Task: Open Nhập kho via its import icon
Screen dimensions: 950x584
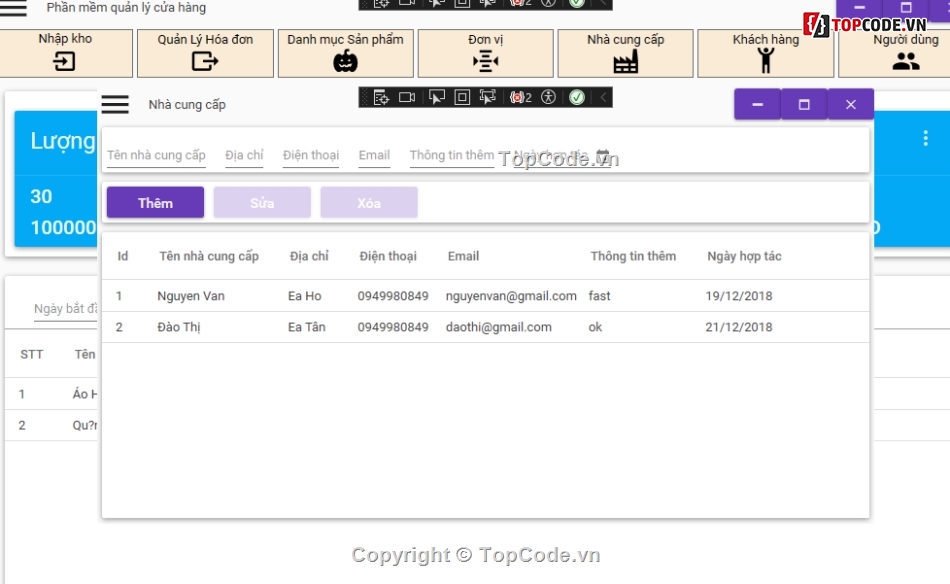Action: (x=66, y=59)
